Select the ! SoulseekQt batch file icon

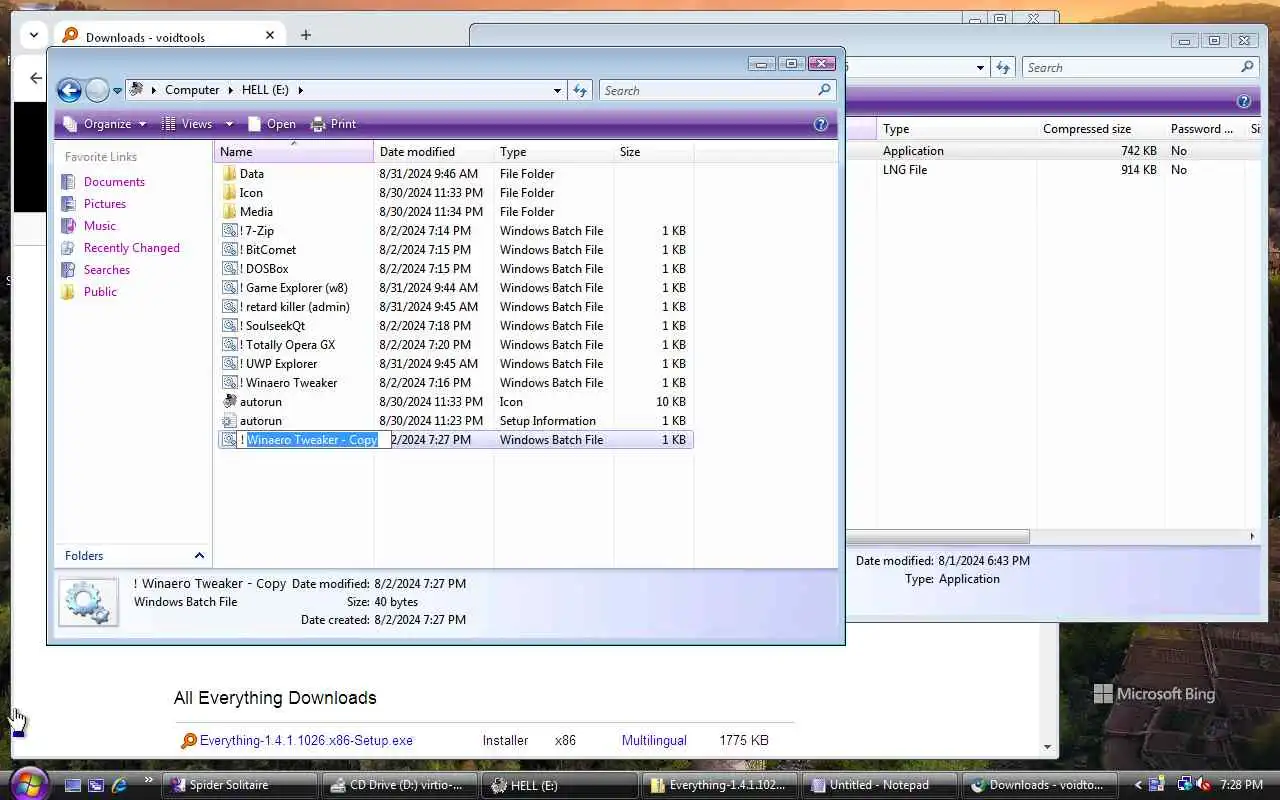coord(230,326)
